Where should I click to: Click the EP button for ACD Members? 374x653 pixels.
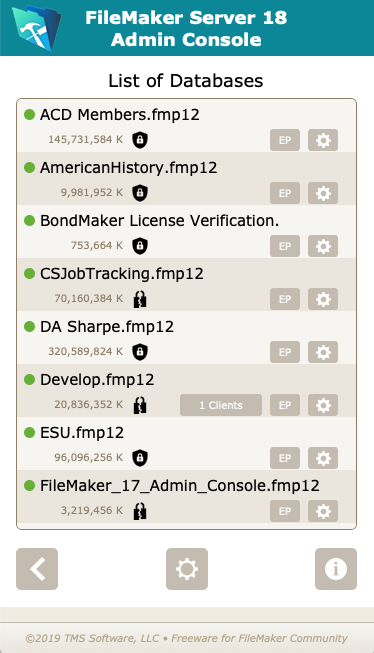click(x=285, y=140)
